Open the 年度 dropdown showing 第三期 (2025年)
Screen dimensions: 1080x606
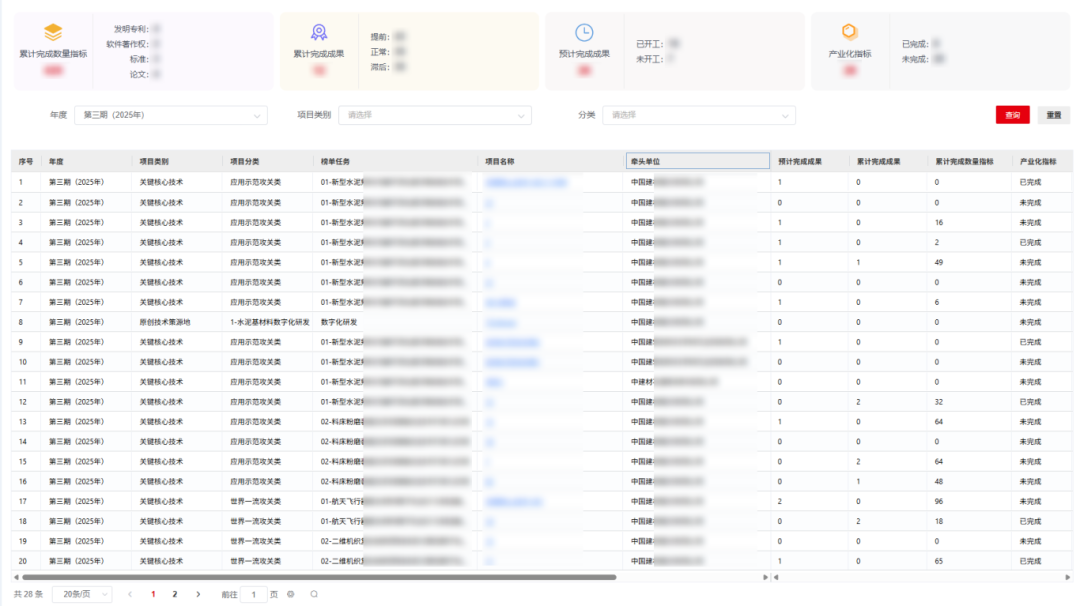(x=171, y=115)
